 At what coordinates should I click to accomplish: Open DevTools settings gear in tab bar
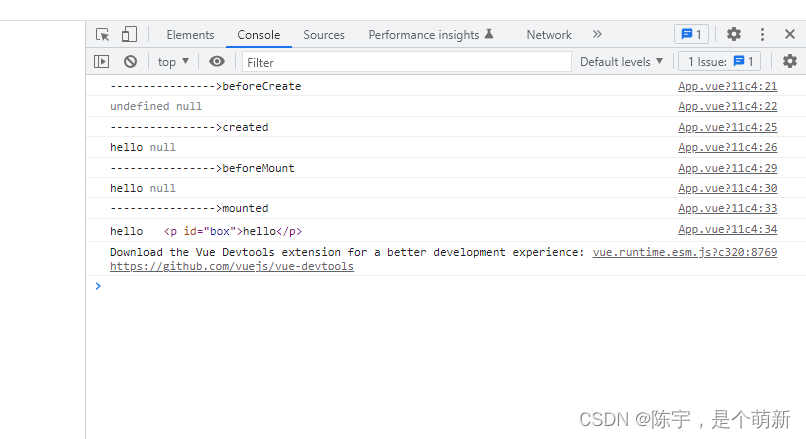point(734,34)
